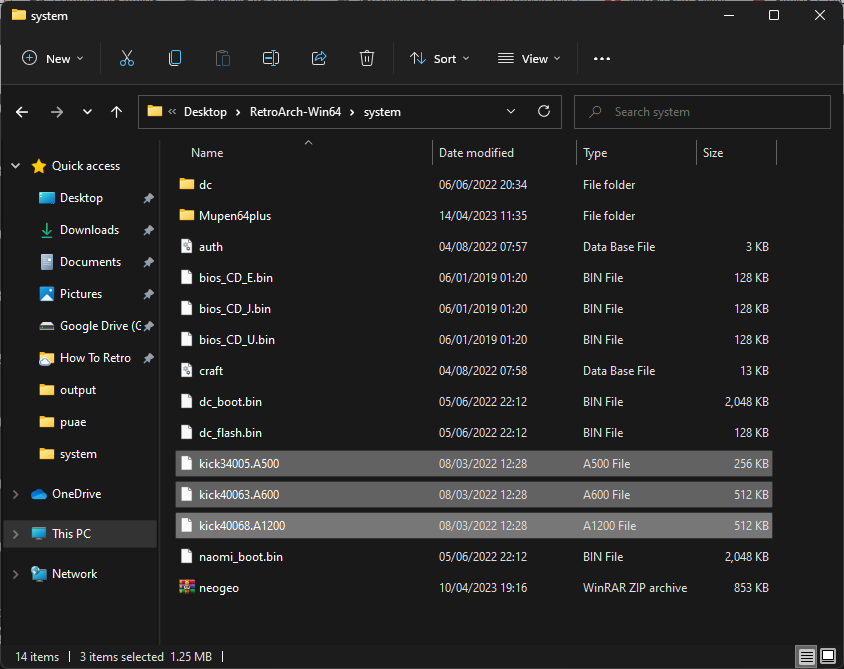The image size is (844, 669).
Task: Open the View layout dropdown
Action: (x=529, y=58)
